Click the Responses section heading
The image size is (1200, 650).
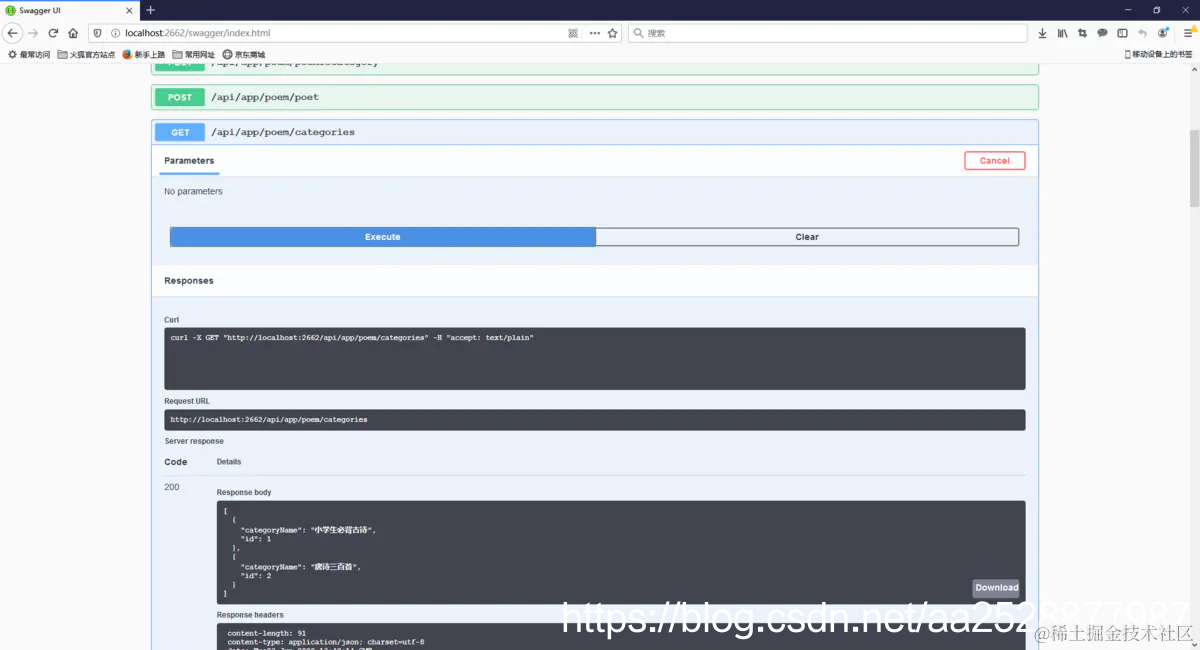point(189,281)
